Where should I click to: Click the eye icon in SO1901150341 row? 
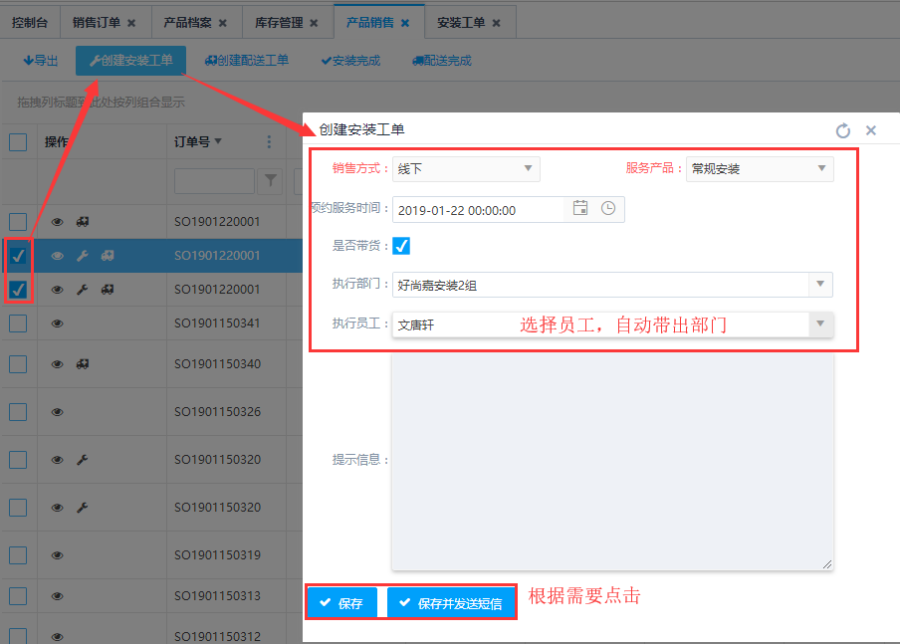[58, 323]
